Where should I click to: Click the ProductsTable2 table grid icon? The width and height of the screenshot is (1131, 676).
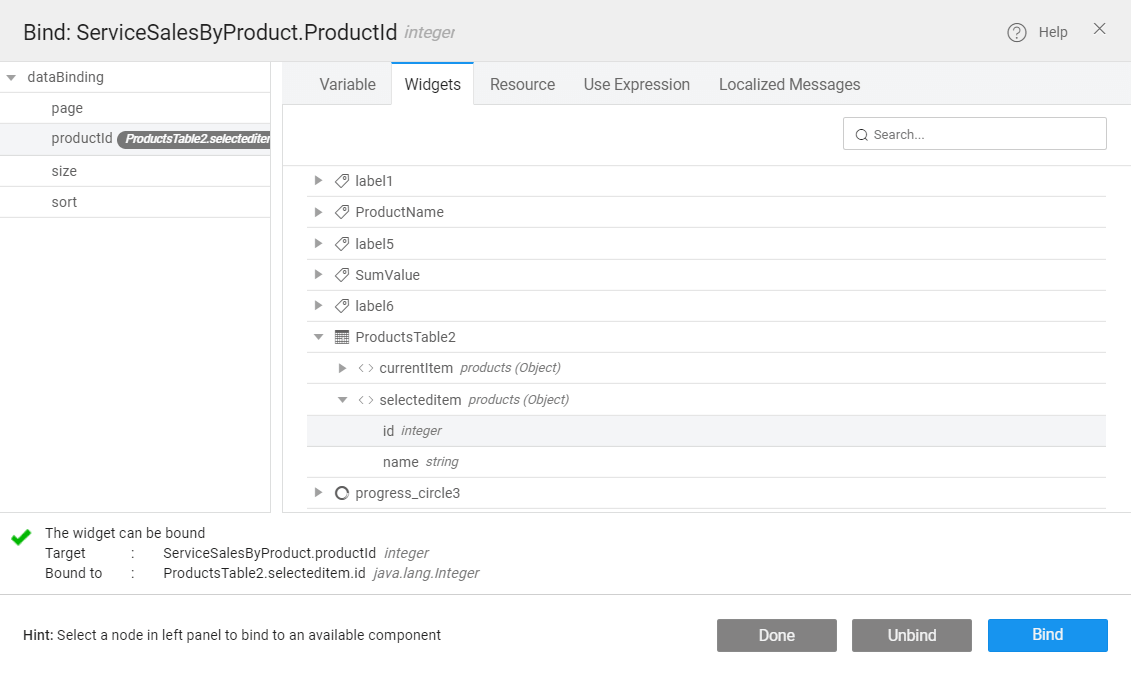342,337
